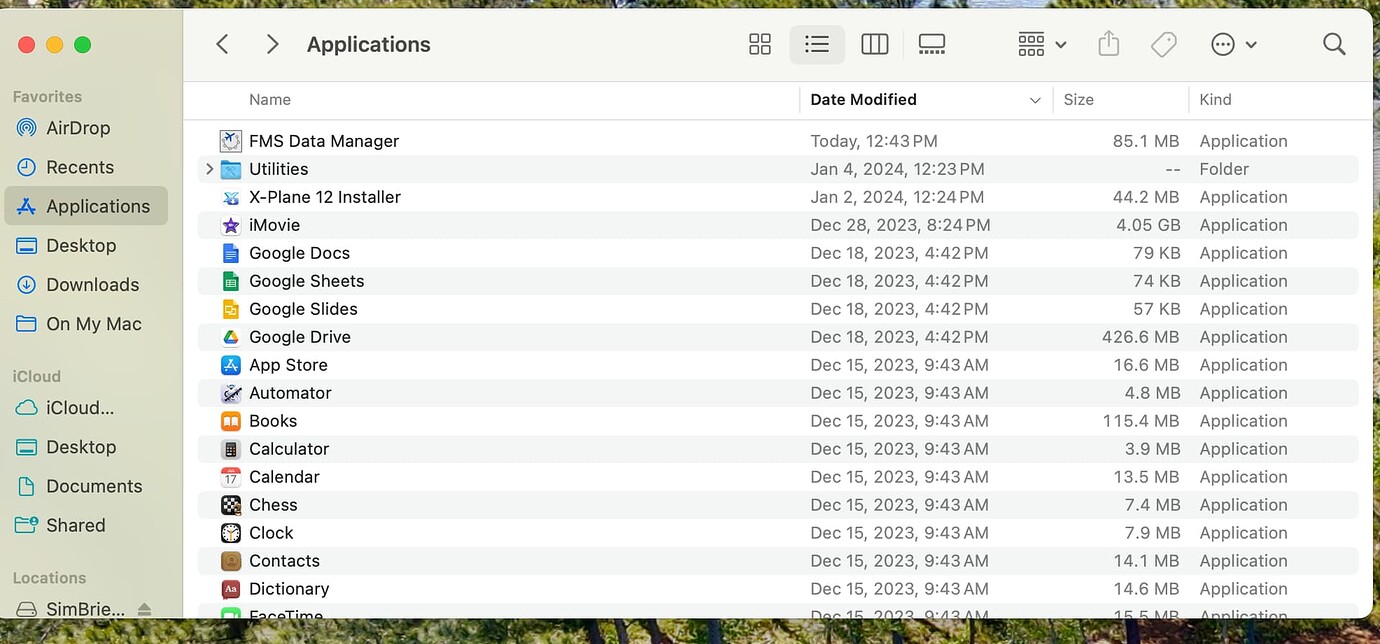The height and width of the screenshot is (644, 1380).
Task: Select the iMovie application icon
Action: coord(231,225)
